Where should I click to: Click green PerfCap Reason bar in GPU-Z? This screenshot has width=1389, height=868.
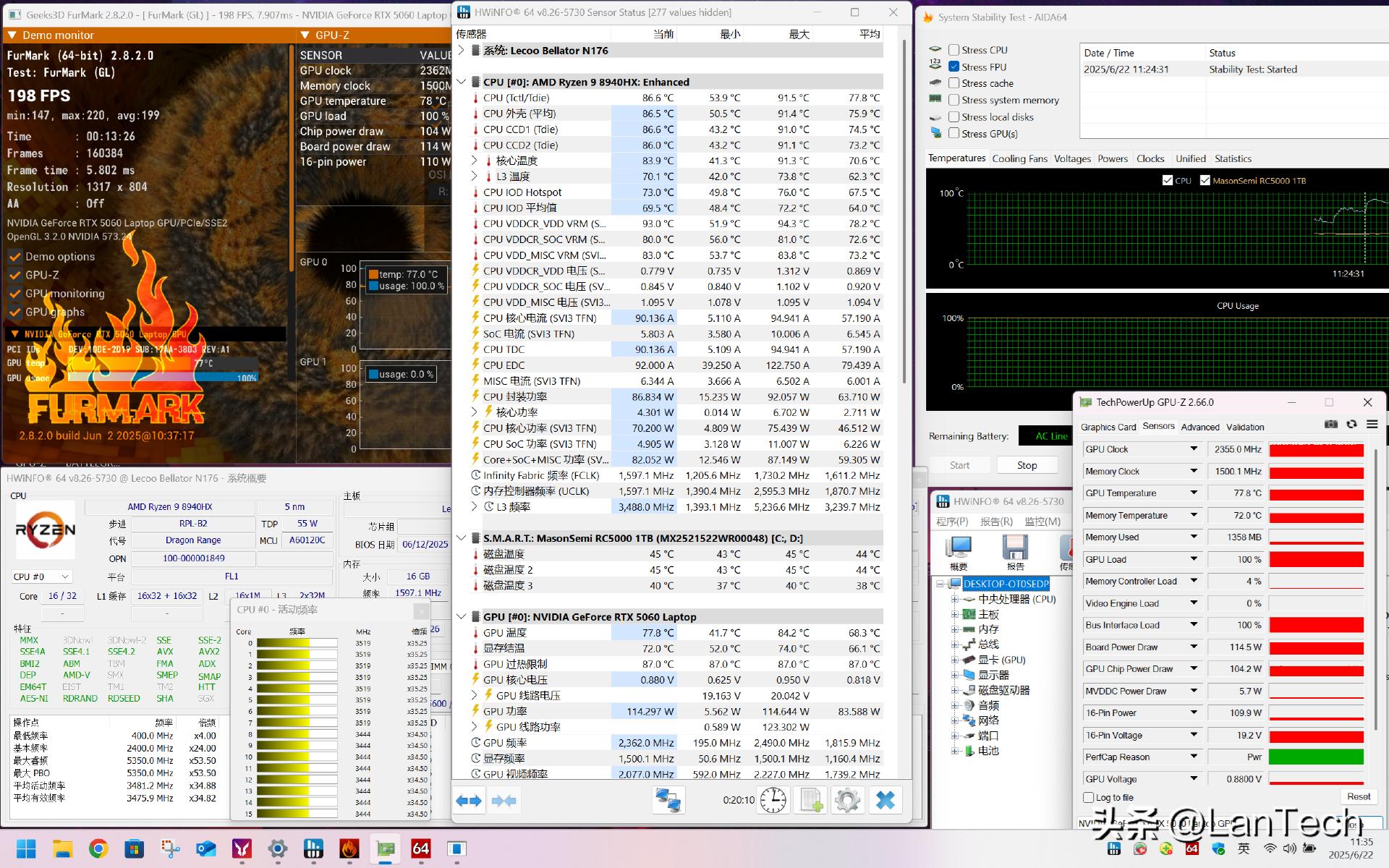1316,757
